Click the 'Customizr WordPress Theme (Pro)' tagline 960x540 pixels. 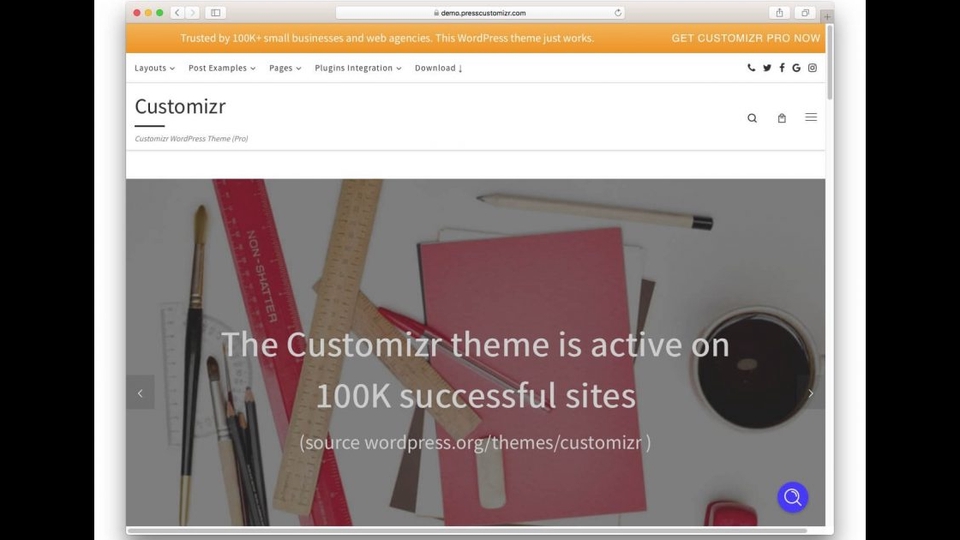coord(191,138)
